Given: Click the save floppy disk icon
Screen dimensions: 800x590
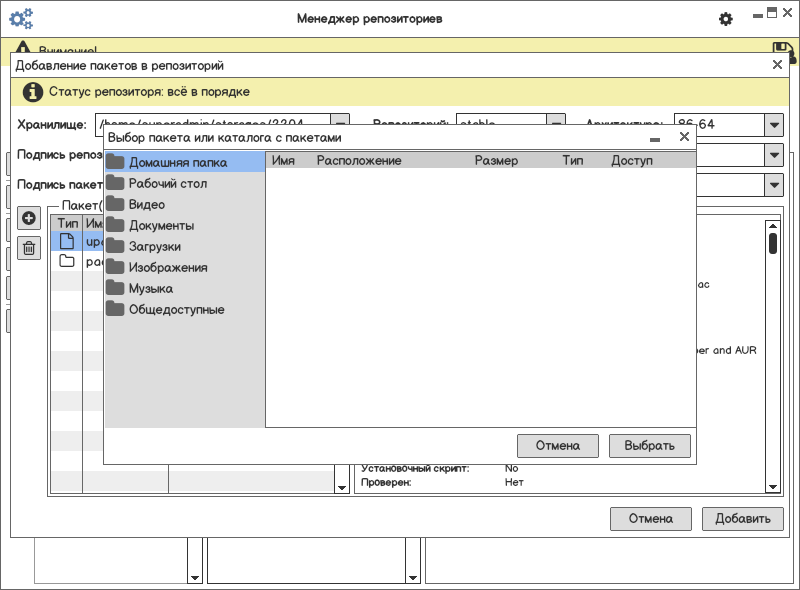Looking at the screenshot, I should point(783,50).
